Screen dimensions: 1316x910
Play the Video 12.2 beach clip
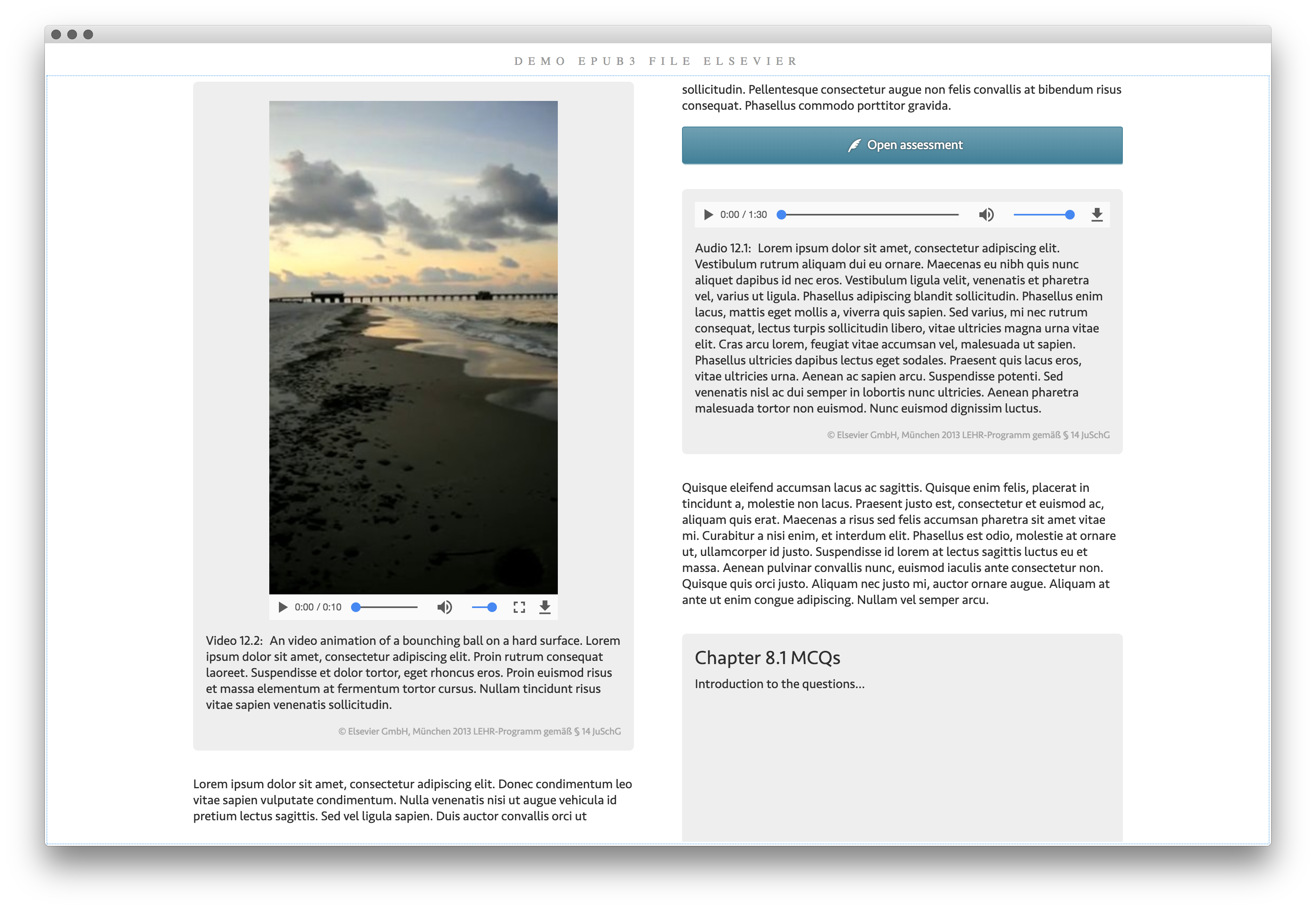tap(283, 607)
